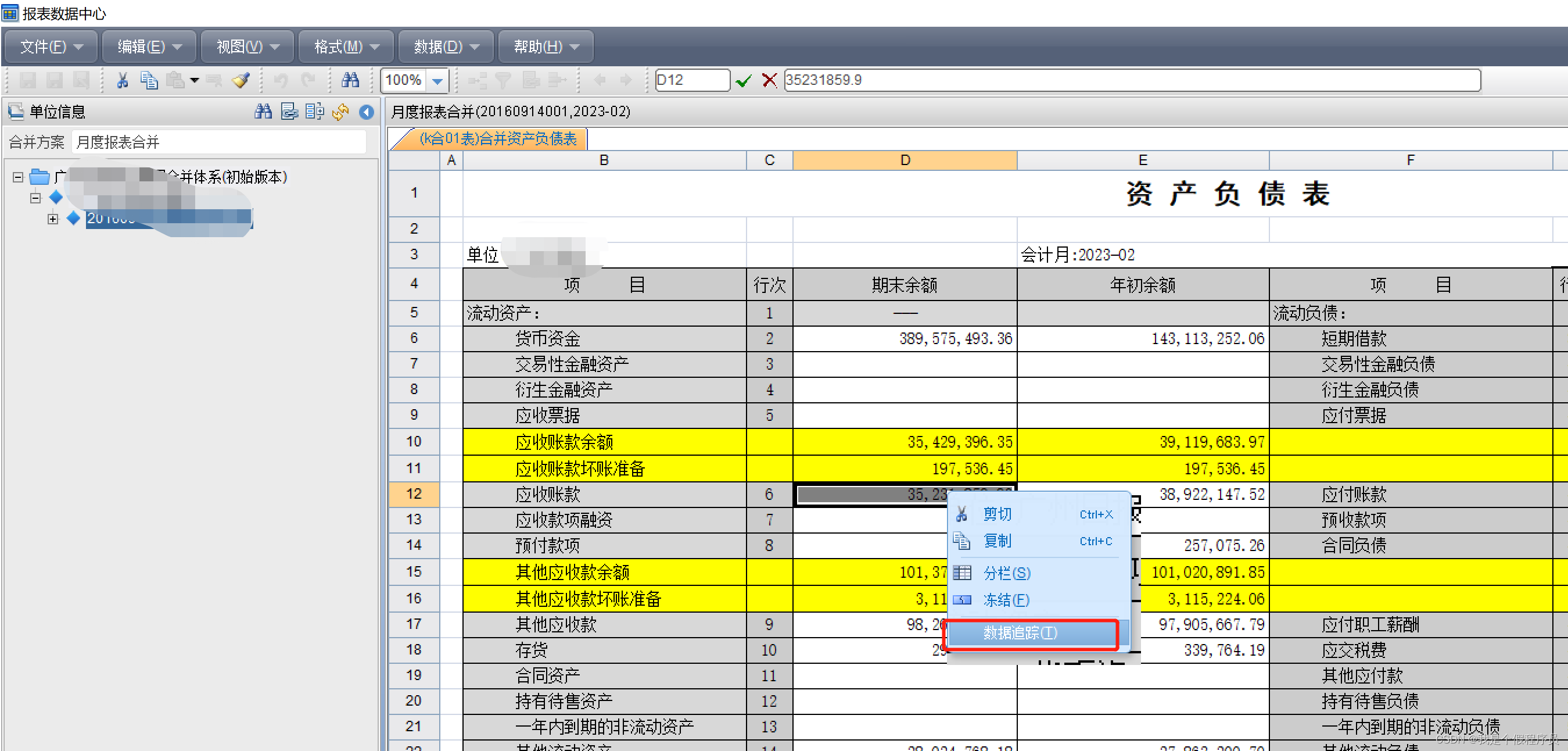This screenshot has height=751, width=1568.
Task: Click the first greyed Save disk icon
Action: click(x=28, y=80)
